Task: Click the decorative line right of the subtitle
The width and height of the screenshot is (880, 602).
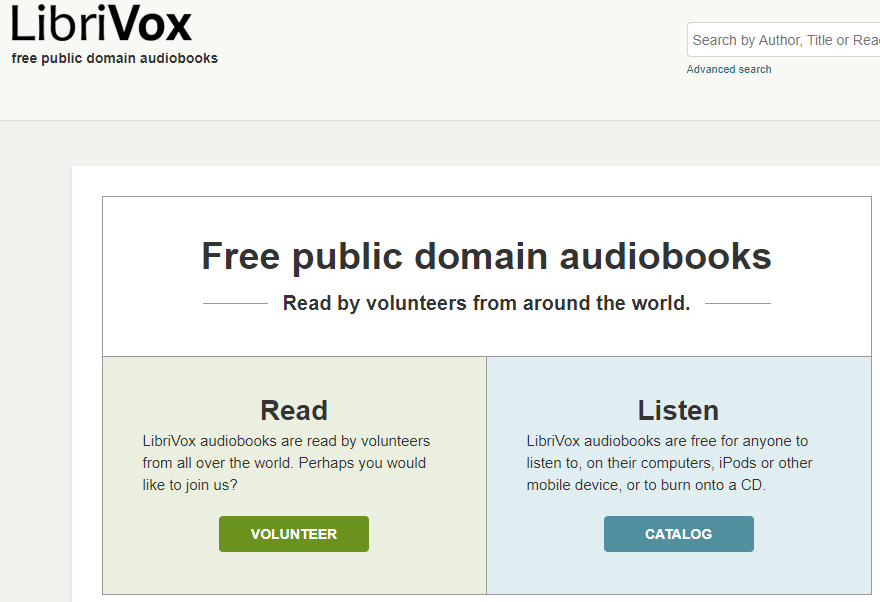Action: [x=737, y=303]
